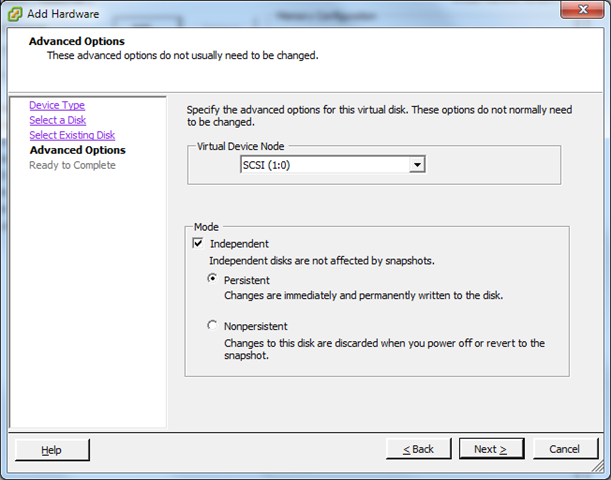The image size is (611, 480).
Task: Expand the Virtual Device Node dropdown arrow
Action: click(417, 165)
